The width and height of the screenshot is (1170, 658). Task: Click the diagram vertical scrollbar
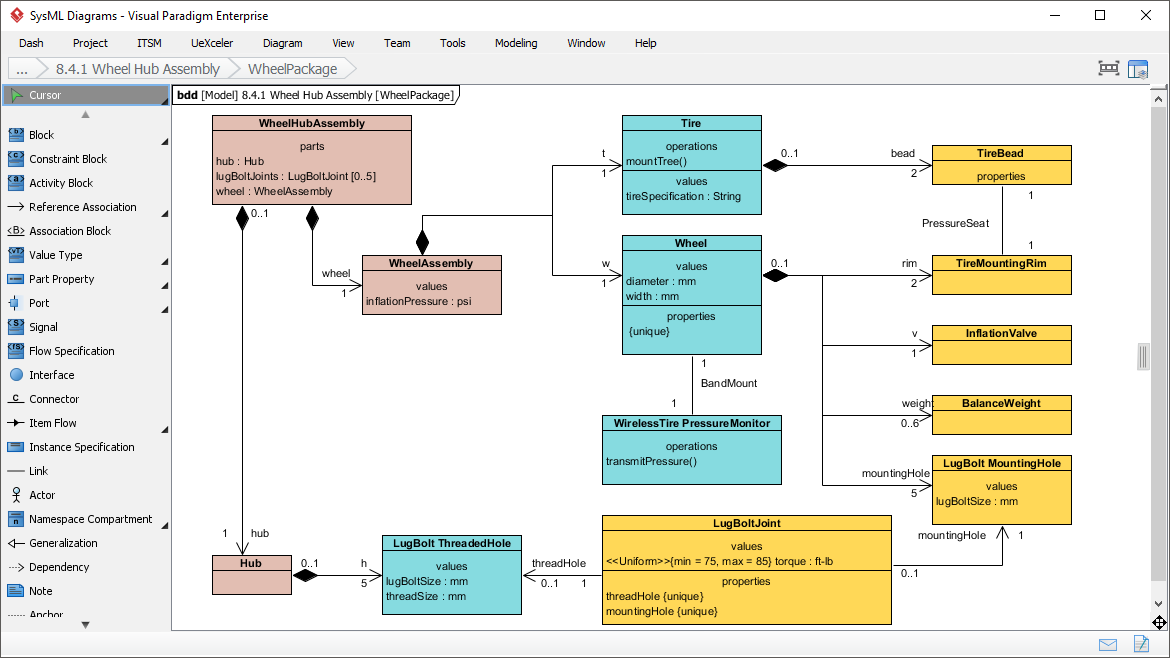[1143, 355]
